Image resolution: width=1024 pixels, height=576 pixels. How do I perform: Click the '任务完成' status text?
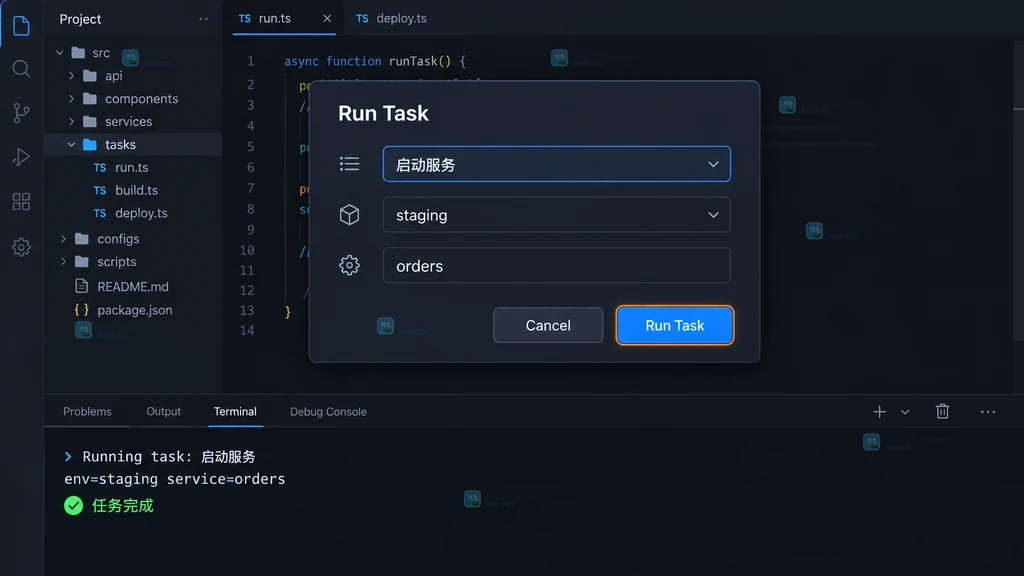click(x=123, y=505)
